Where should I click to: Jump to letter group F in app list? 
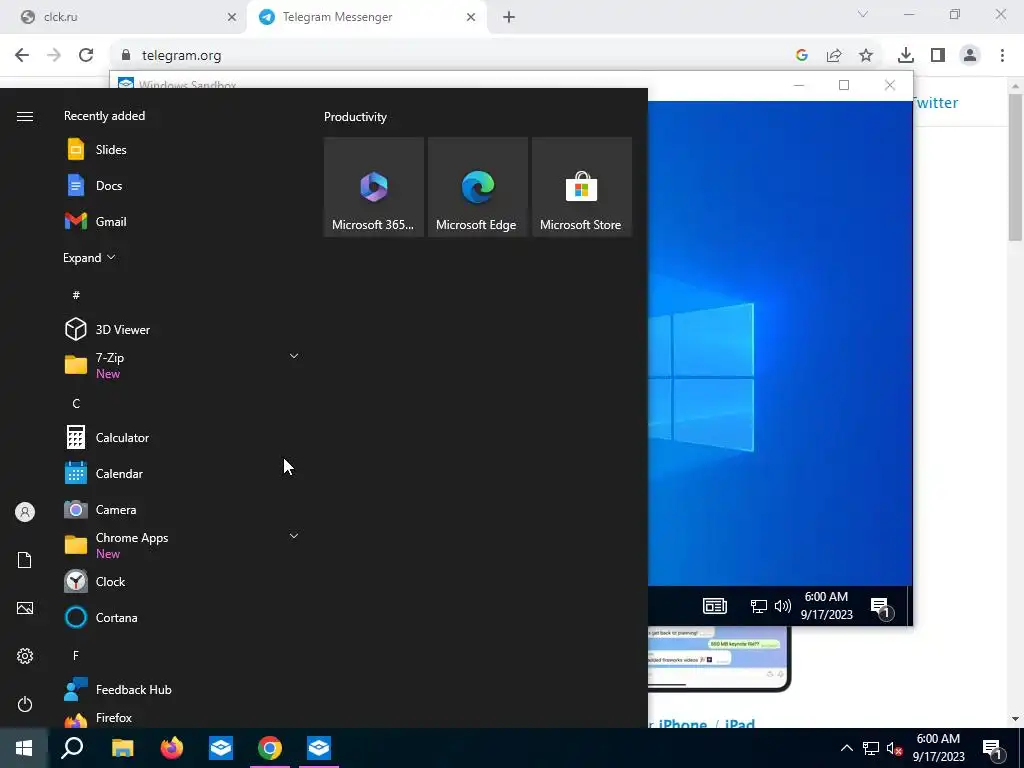[x=76, y=655]
